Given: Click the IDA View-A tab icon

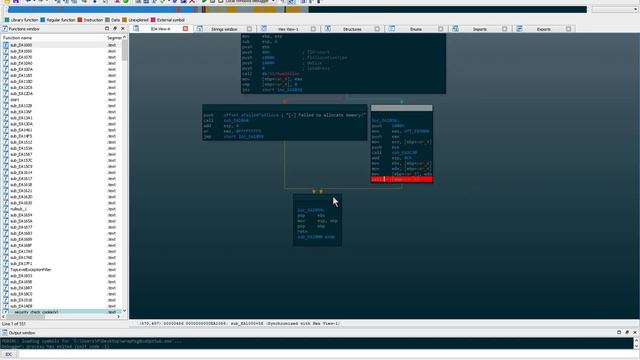Looking at the screenshot, I should [136, 29].
